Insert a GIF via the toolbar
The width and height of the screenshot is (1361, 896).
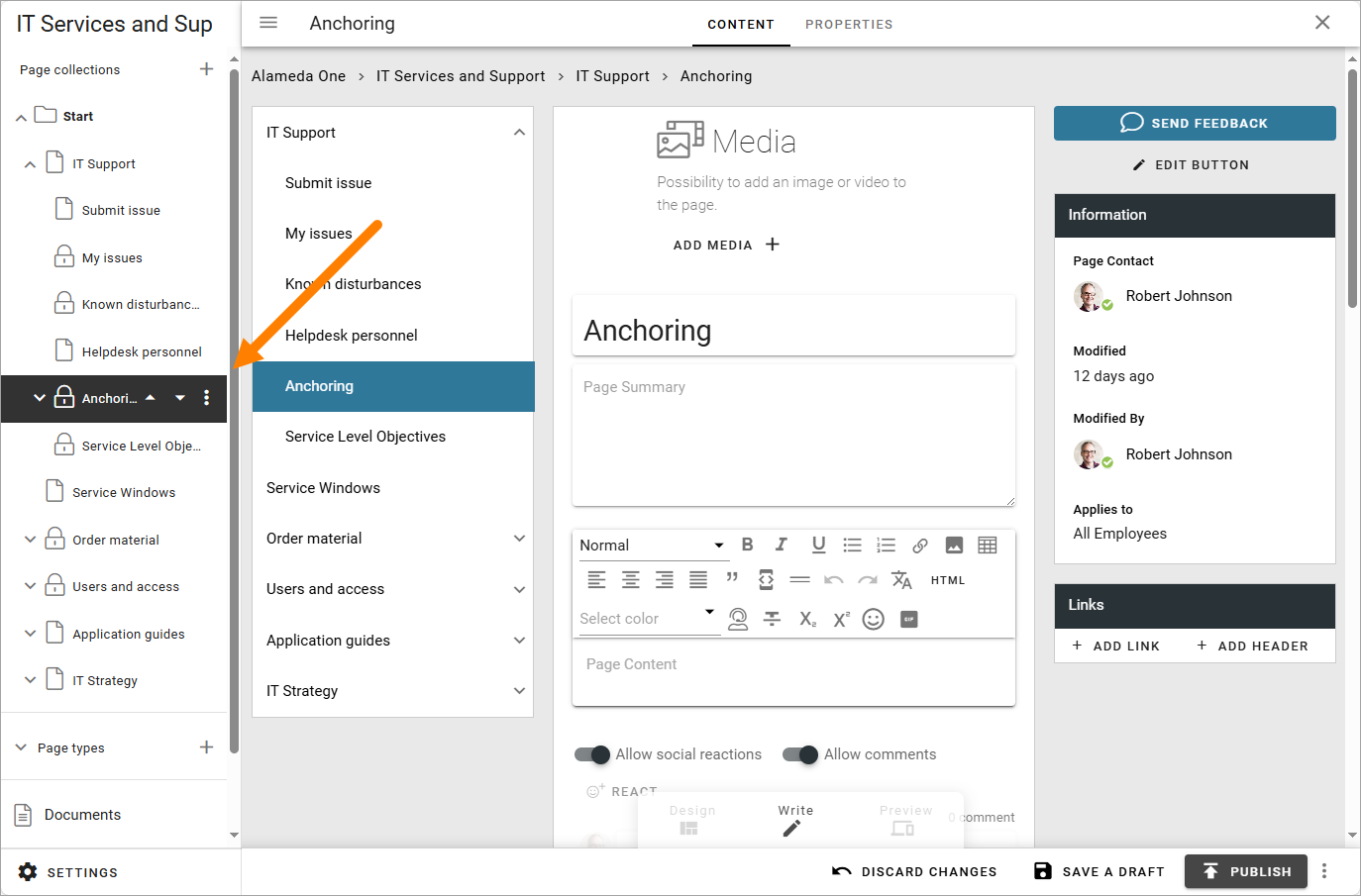pos(908,619)
